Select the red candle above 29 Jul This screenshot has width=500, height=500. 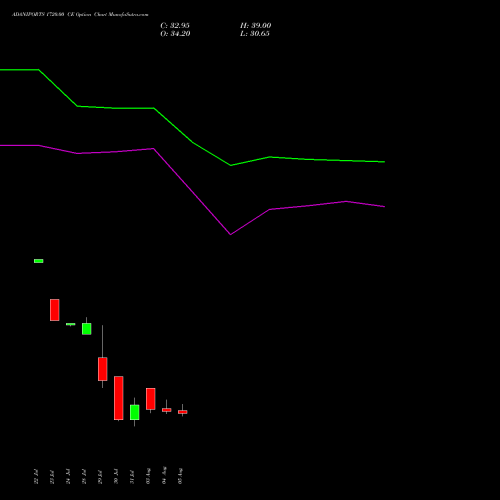(x=103, y=369)
